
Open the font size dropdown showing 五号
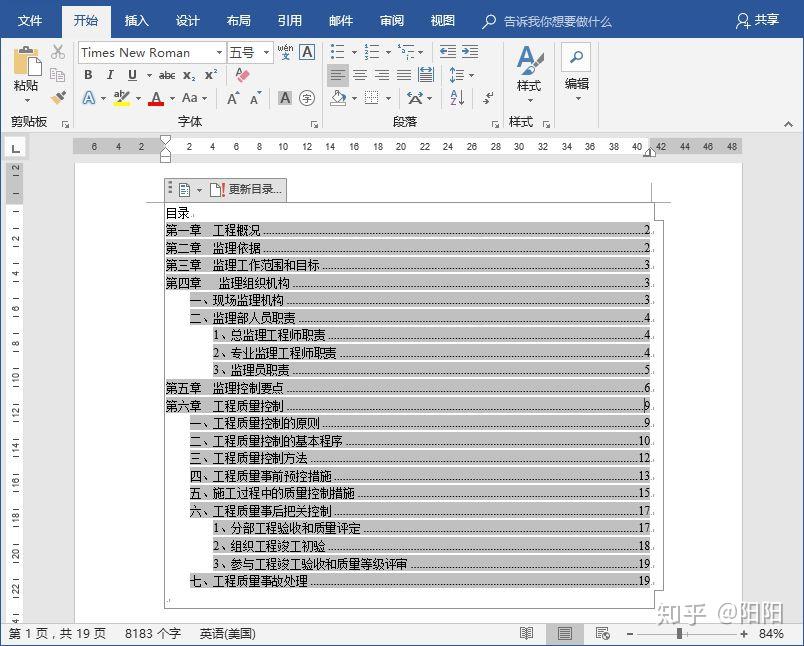tap(266, 53)
